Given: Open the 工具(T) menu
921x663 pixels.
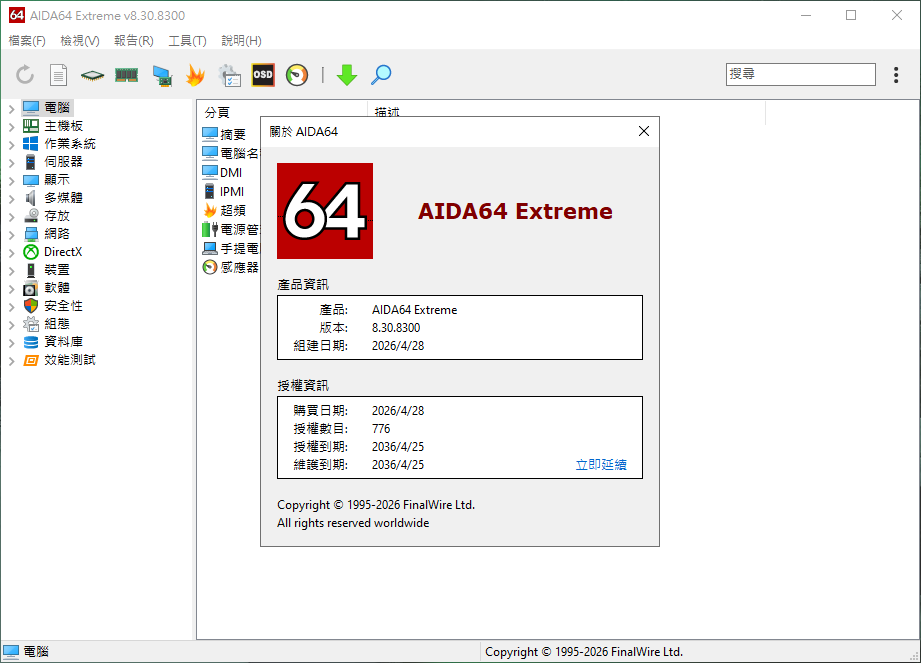Looking at the screenshot, I should point(187,41).
